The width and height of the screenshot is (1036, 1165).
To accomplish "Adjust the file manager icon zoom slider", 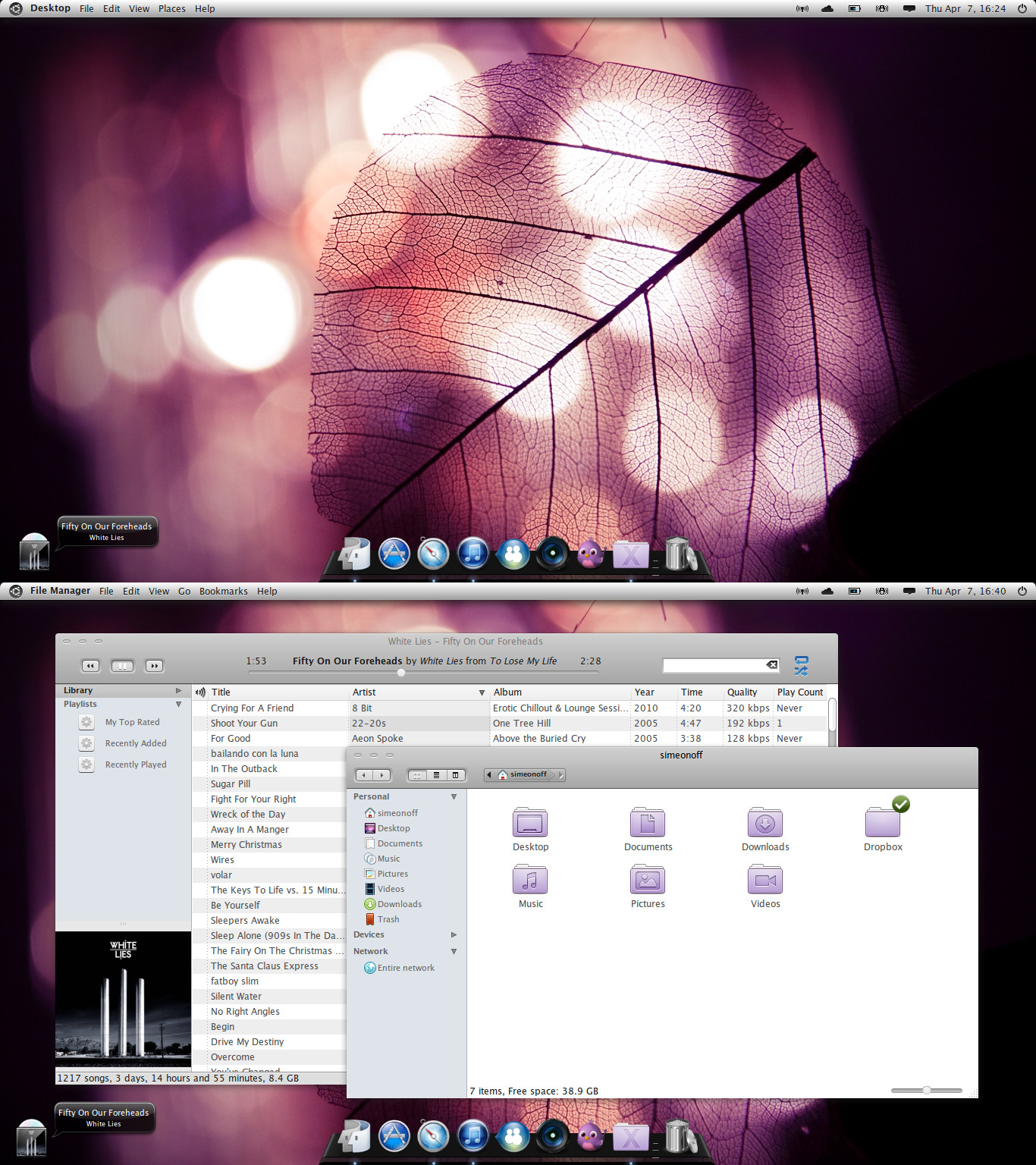I will point(927,1091).
